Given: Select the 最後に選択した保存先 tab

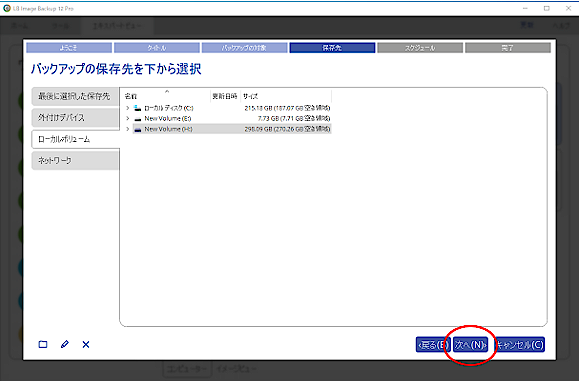Looking at the screenshot, I should click(75, 96).
